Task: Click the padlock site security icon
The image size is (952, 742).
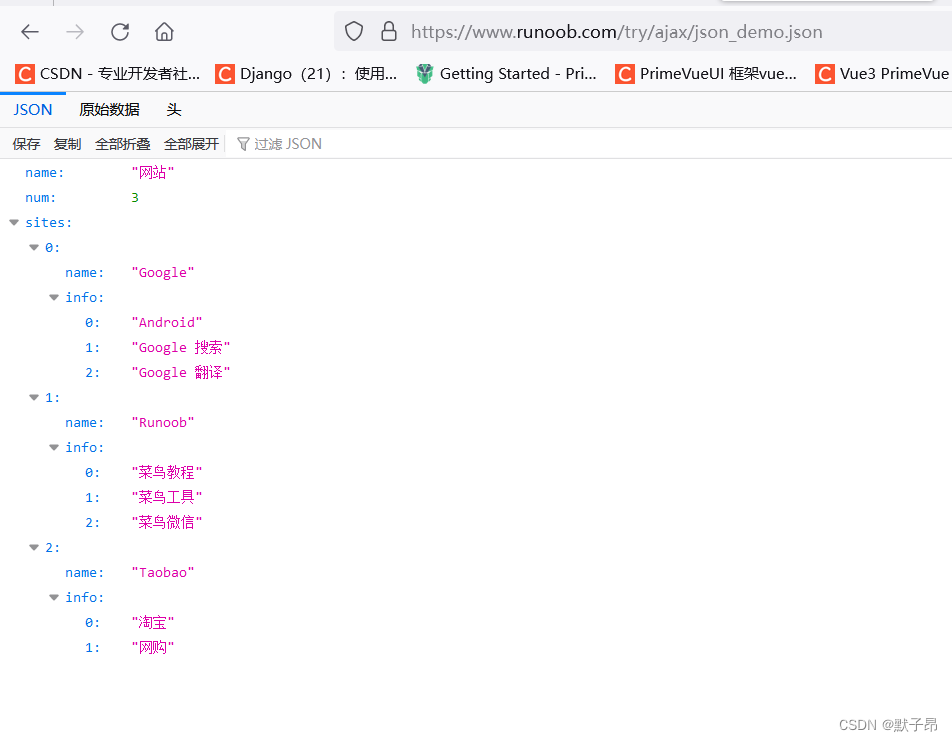Action: pyautogui.click(x=389, y=32)
